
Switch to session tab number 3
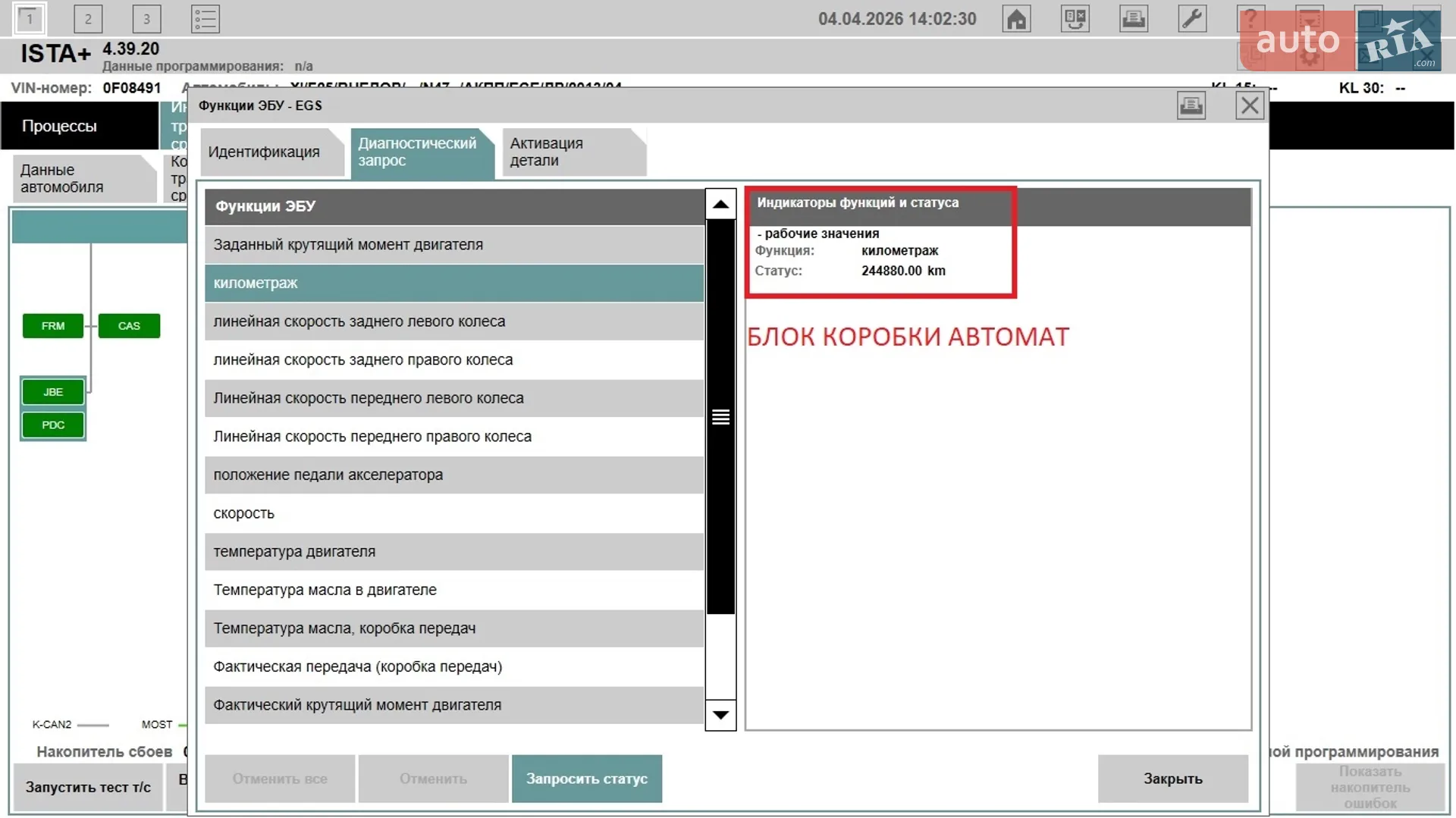[x=146, y=19]
